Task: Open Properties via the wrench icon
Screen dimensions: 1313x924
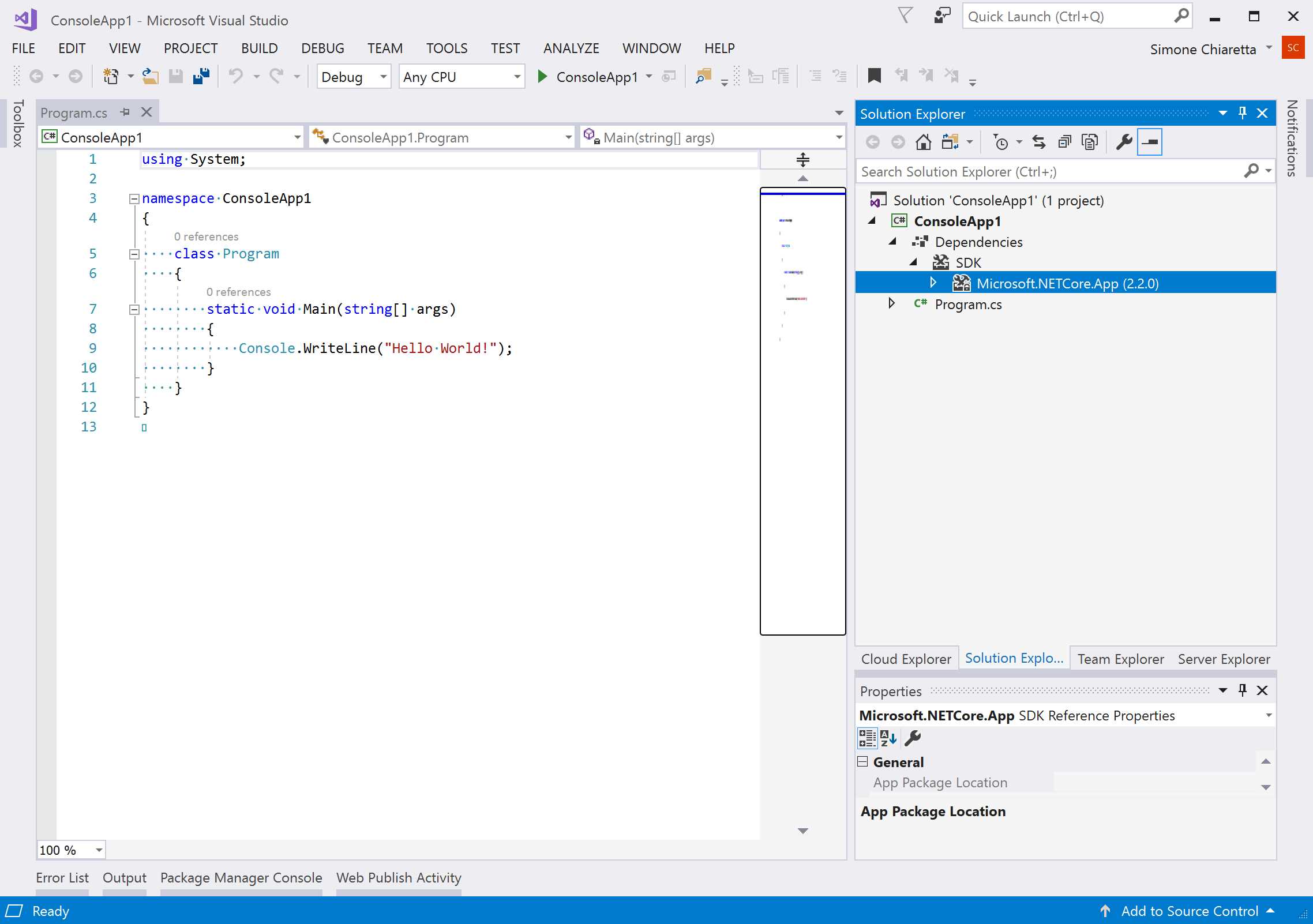Action: click(x=1124, y=141)
